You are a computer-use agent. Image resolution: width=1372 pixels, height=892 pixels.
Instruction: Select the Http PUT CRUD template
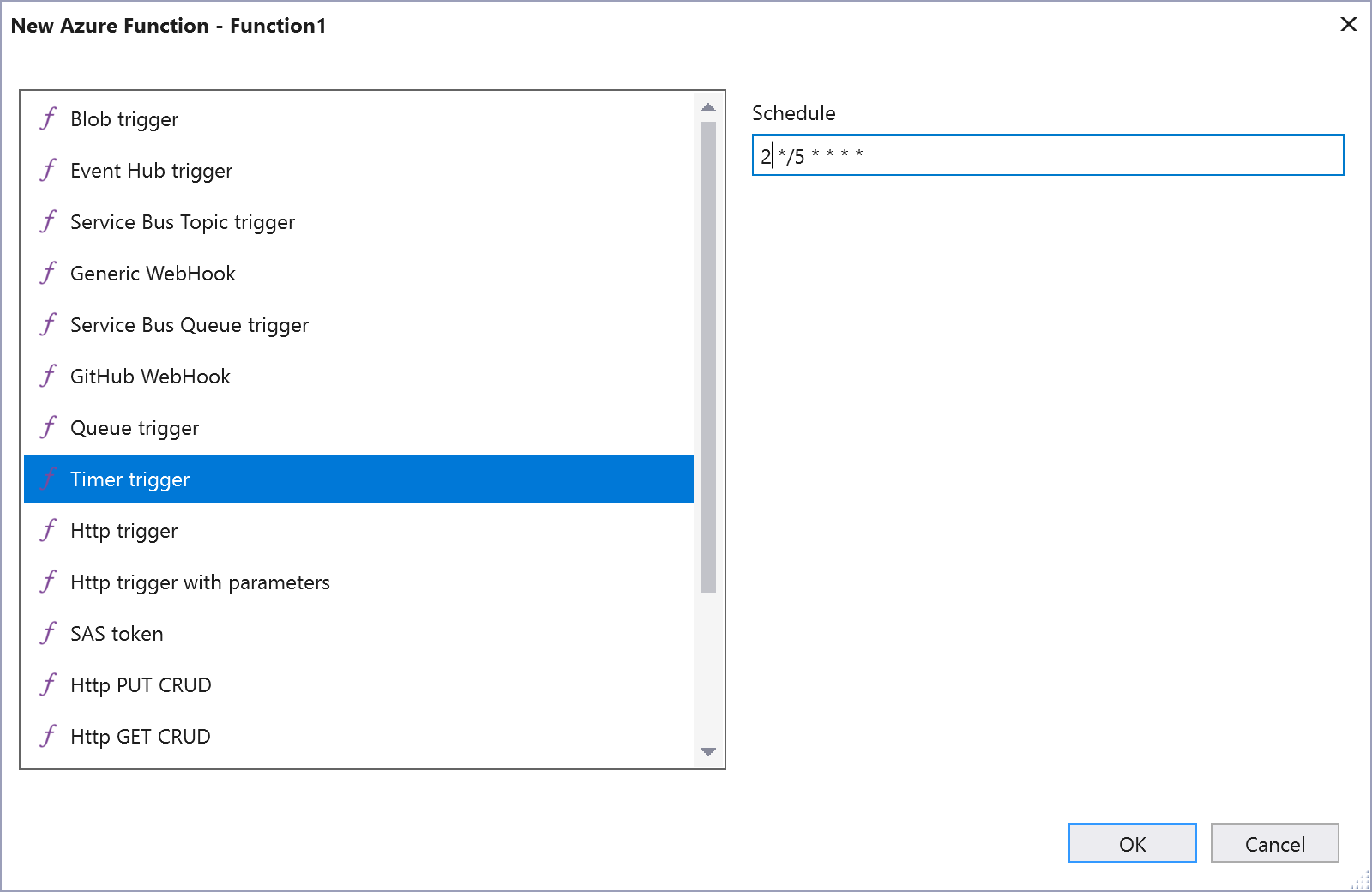pos(141,684)
